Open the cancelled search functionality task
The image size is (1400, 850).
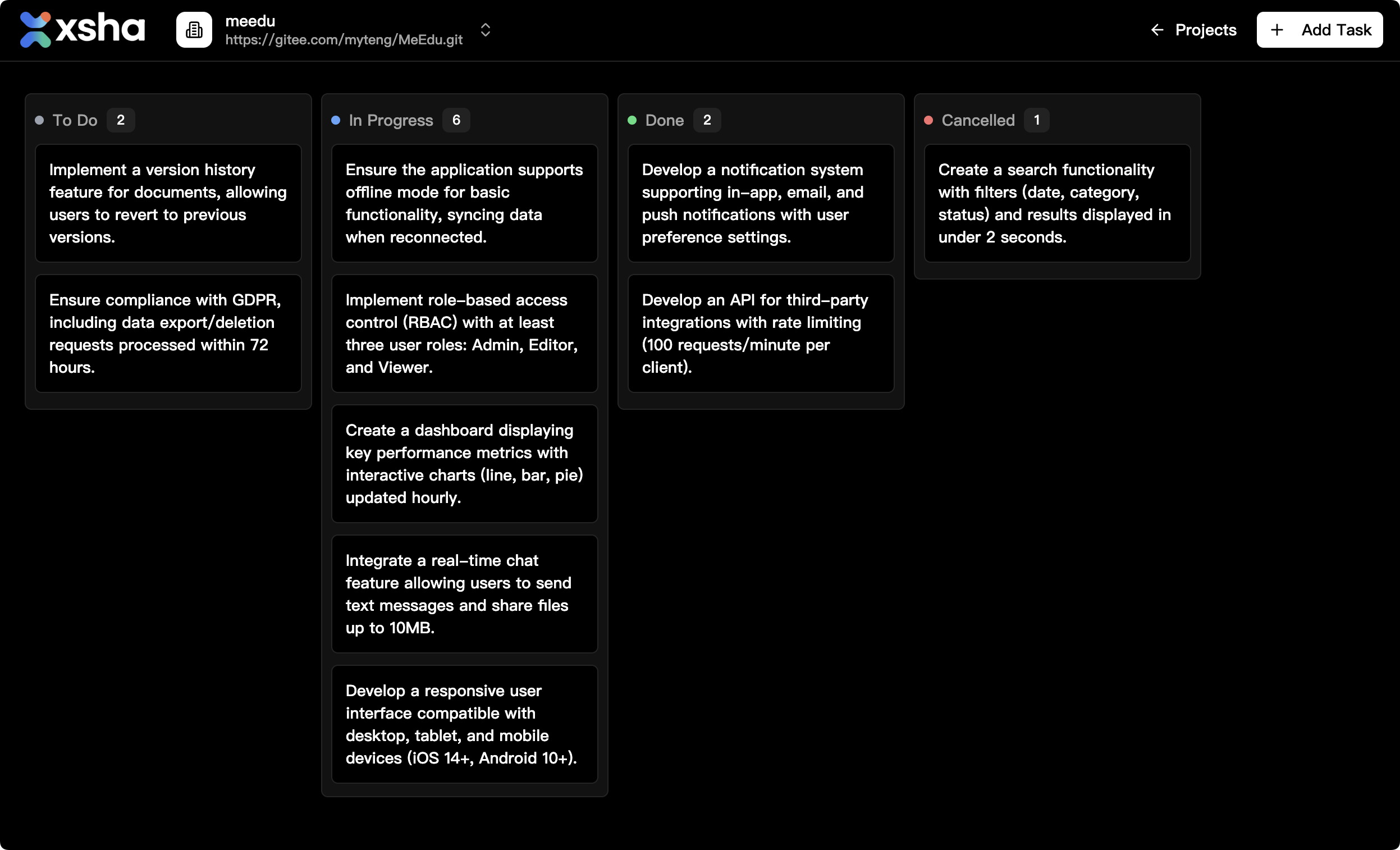point(1057,203)
